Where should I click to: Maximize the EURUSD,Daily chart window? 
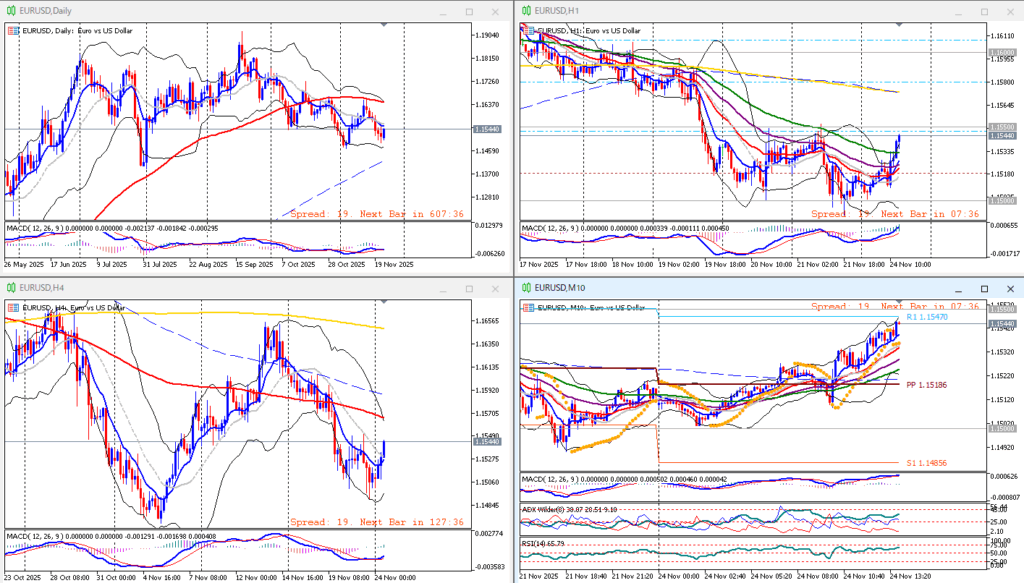(469, 11)
